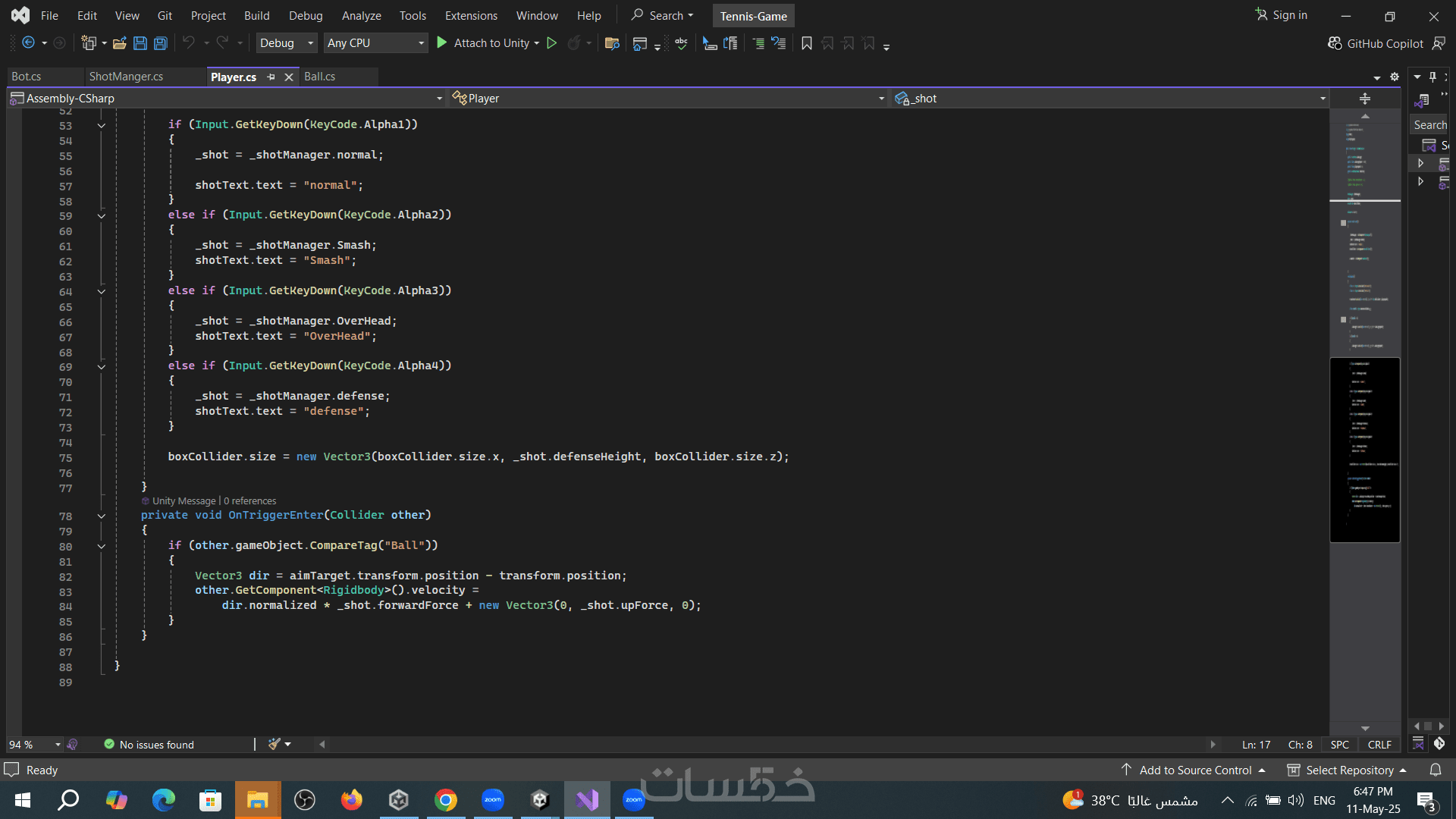Open the Debug configuration dropdown
This screenshot has width=1456, height=819.
pyautogui.click(x=286, y=43)
